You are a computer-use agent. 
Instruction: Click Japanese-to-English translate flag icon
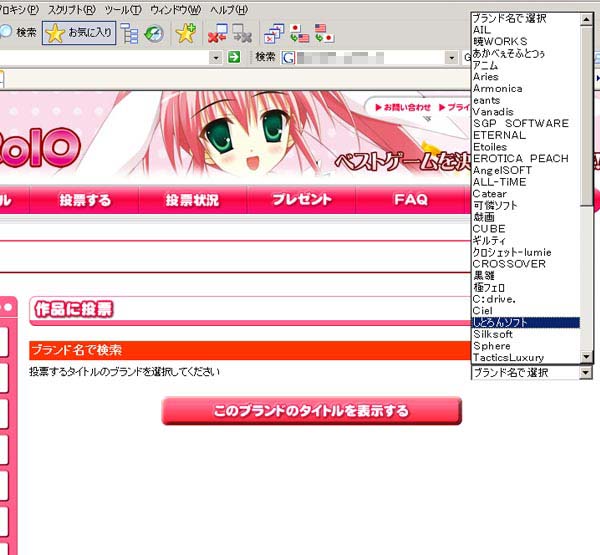click(x=299, y=33)
